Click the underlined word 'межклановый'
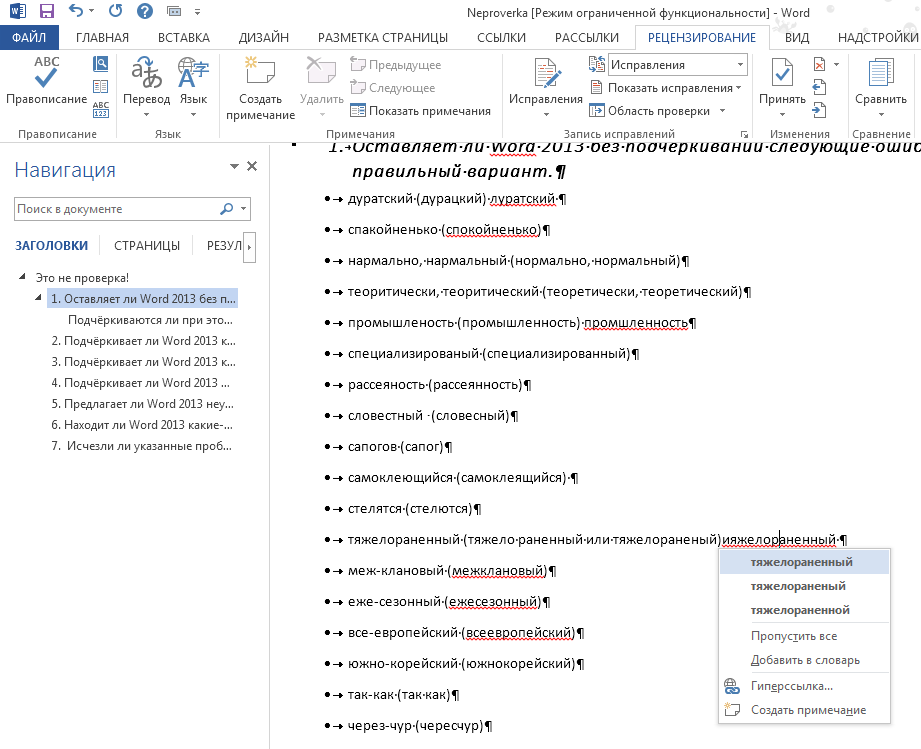Screen dimensions: 921x749 (498, 571)
